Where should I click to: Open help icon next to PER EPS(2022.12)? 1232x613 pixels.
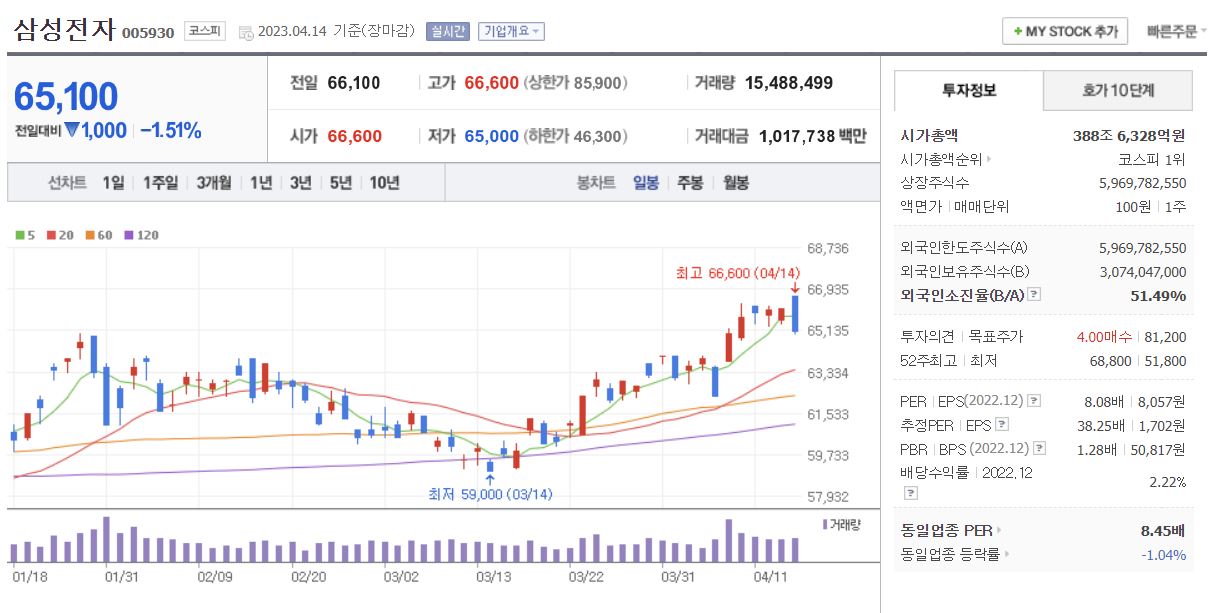tap(1034, 401)
